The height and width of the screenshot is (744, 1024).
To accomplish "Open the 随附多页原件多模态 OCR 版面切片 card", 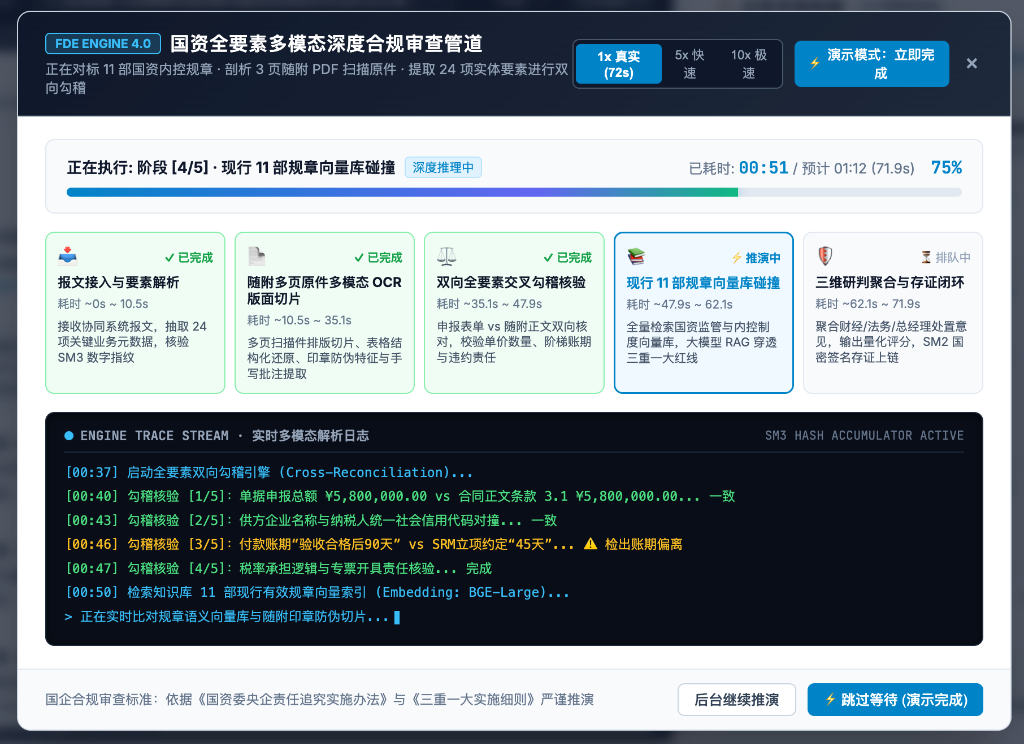I will [x=325, y=313].
